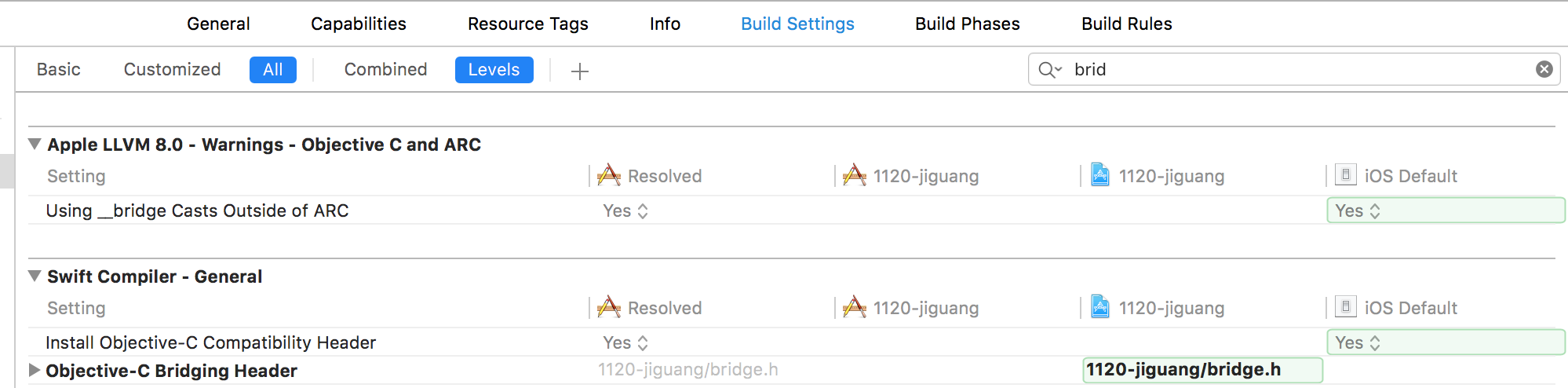Screen dimensions: 1568x388
Task: Switch to the Capabilities tab
Action: 358,24
